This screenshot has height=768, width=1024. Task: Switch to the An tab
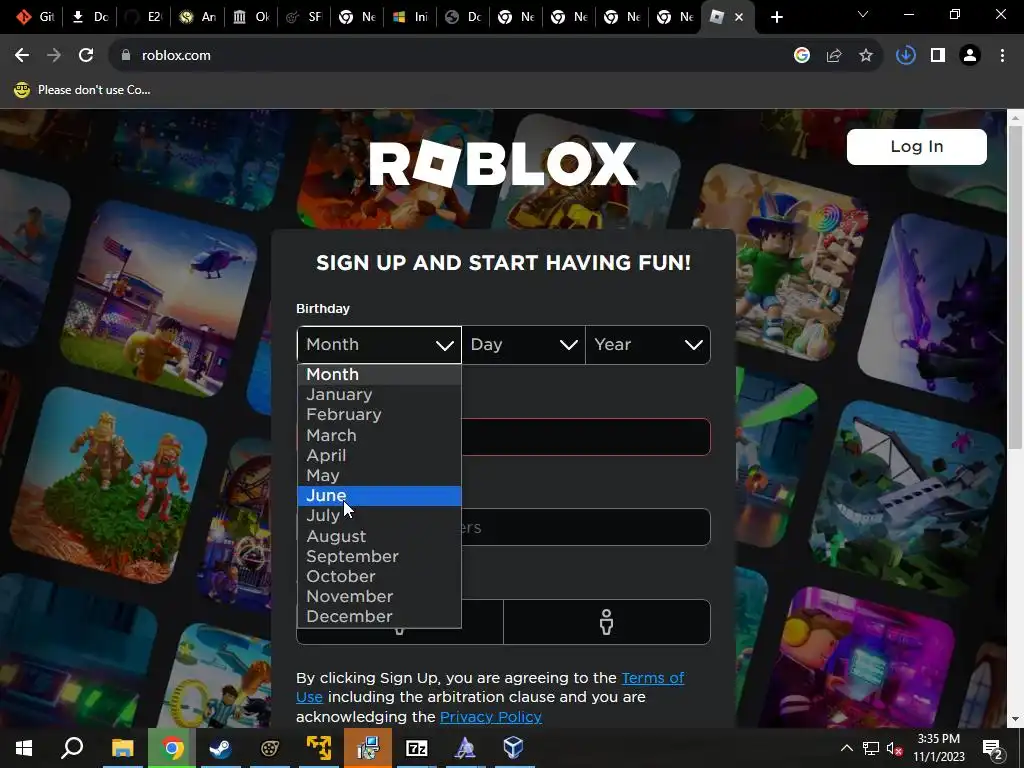tap(197, 17)
